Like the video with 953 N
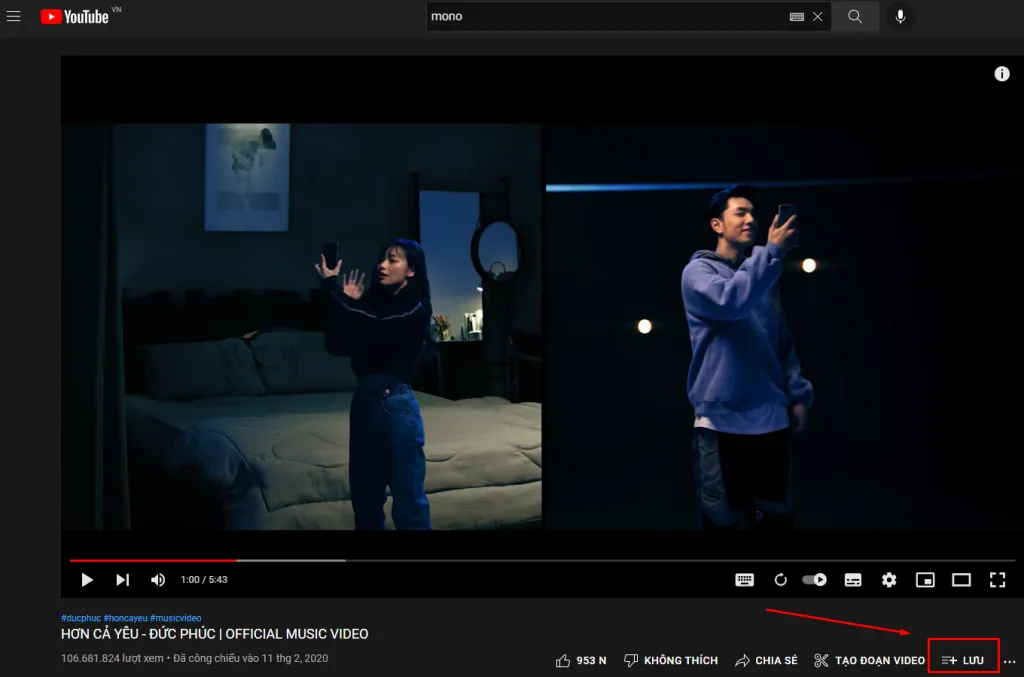 click(581, 661)
